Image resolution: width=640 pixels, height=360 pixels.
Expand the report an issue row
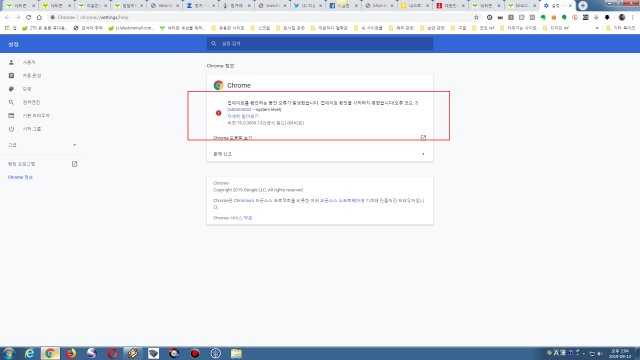coord(320,154)
